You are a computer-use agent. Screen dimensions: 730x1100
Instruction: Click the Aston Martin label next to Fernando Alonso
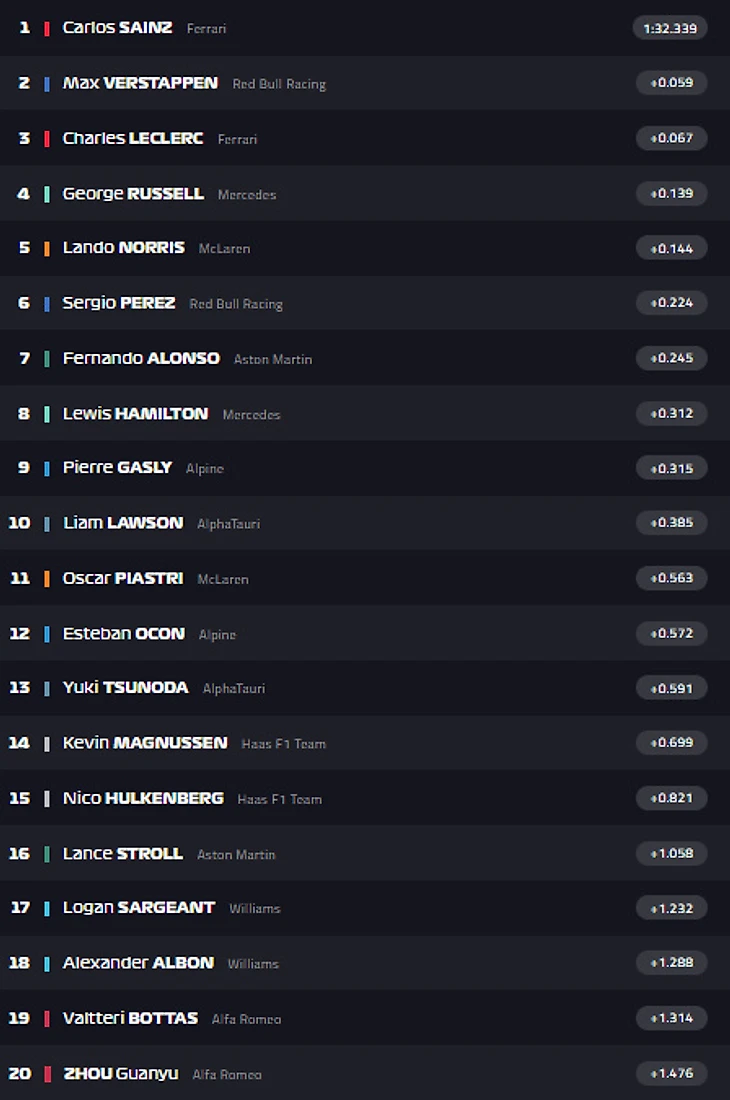pyautogui.click(x=273, y=359)
